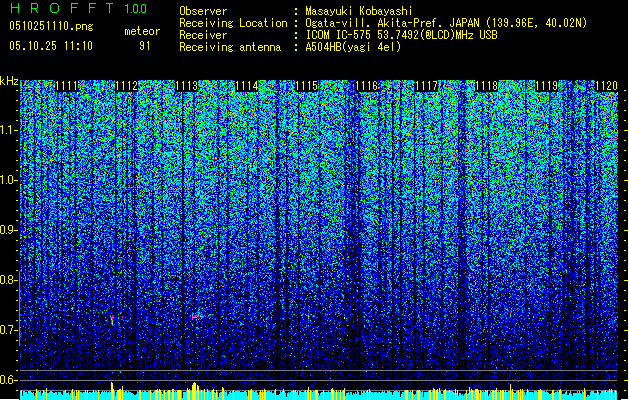Click the Observer label
629x400 pixels.
pos(203,11)
